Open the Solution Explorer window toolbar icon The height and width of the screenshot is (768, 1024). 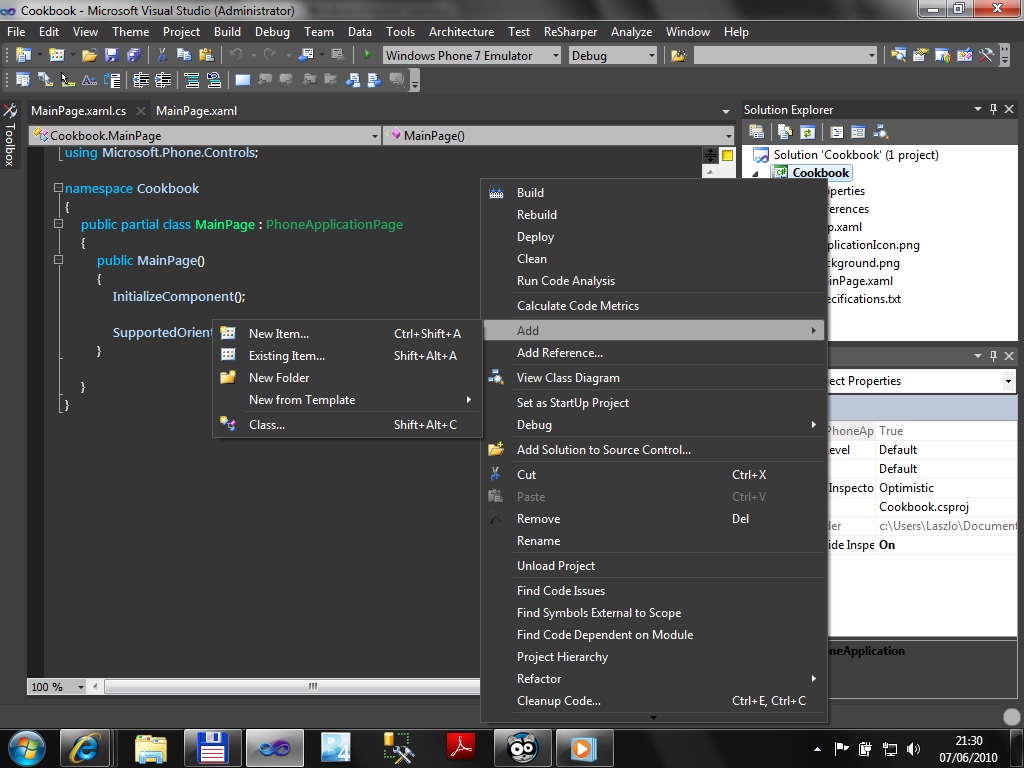(x=899, y=56)
